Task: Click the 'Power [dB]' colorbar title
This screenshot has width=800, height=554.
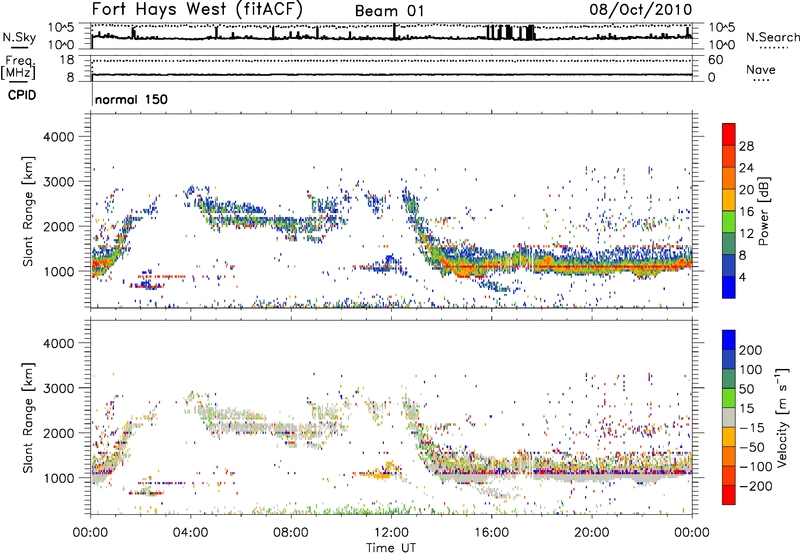Action: [763, 211]
